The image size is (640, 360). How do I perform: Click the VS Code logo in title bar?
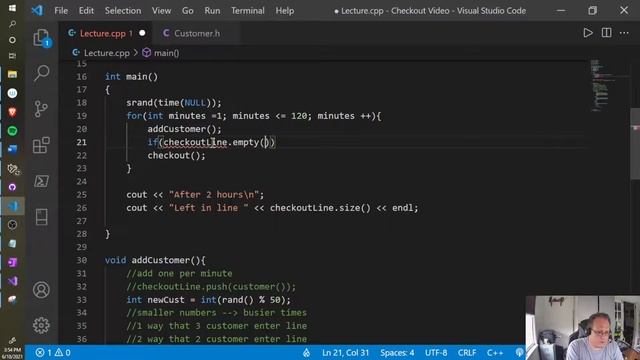tap(38, 10)
